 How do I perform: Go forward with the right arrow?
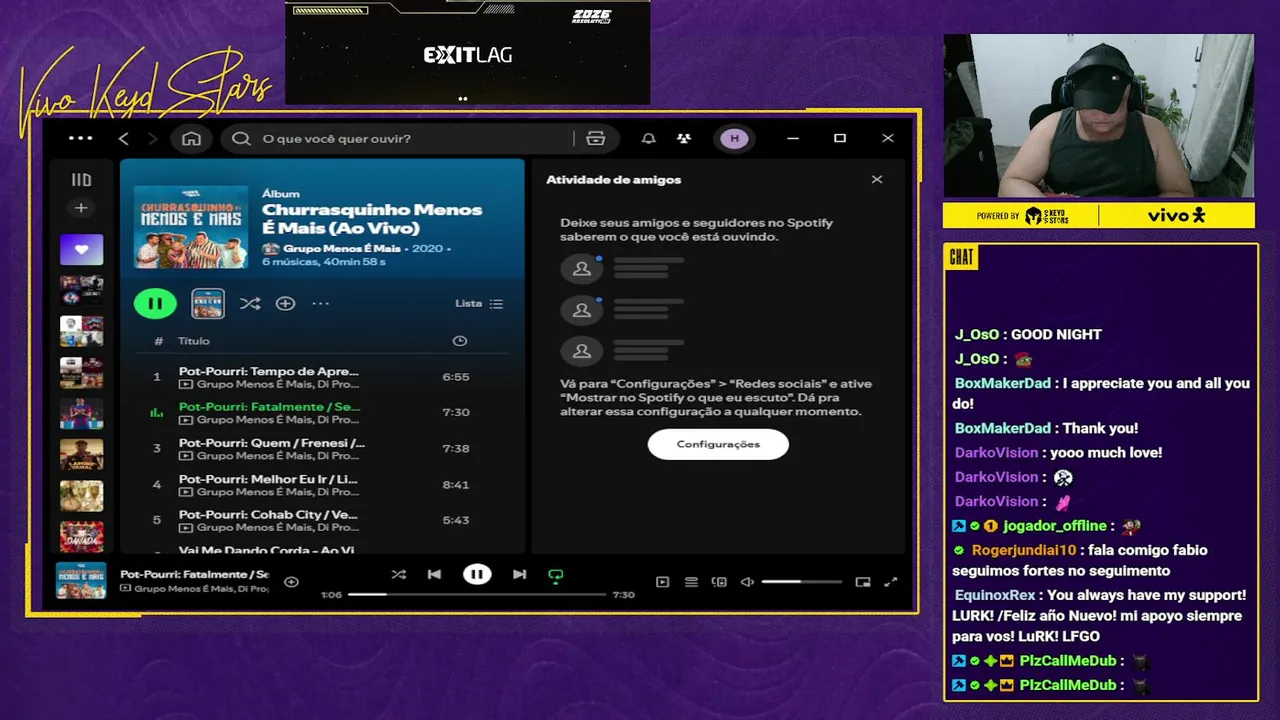(152, 138)
